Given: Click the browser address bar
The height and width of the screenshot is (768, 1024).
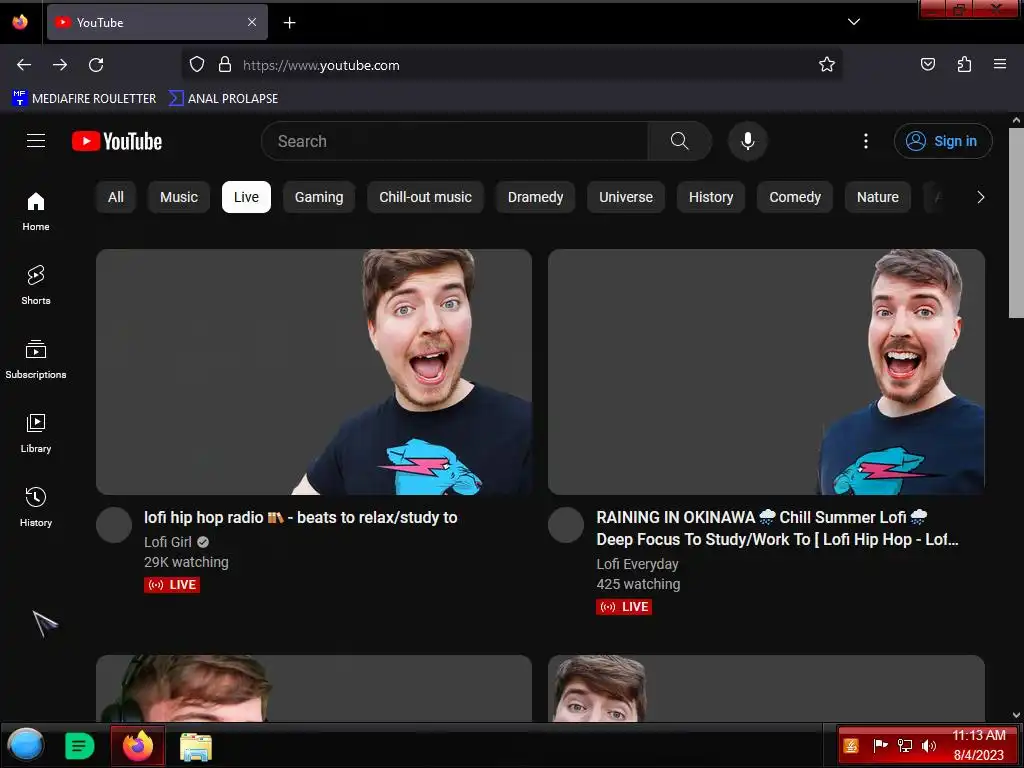Looking at the screenshot, I should click(511, 65).
